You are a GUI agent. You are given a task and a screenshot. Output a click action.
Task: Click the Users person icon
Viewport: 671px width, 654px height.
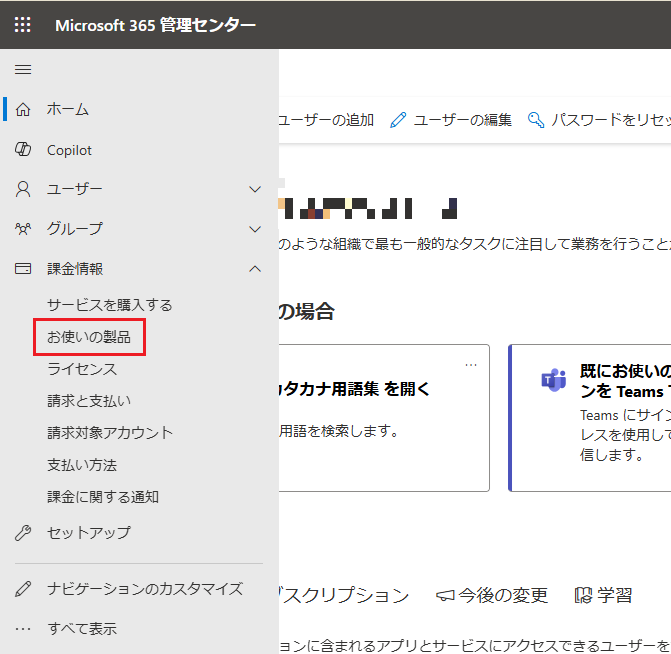[x=23, y=189]
